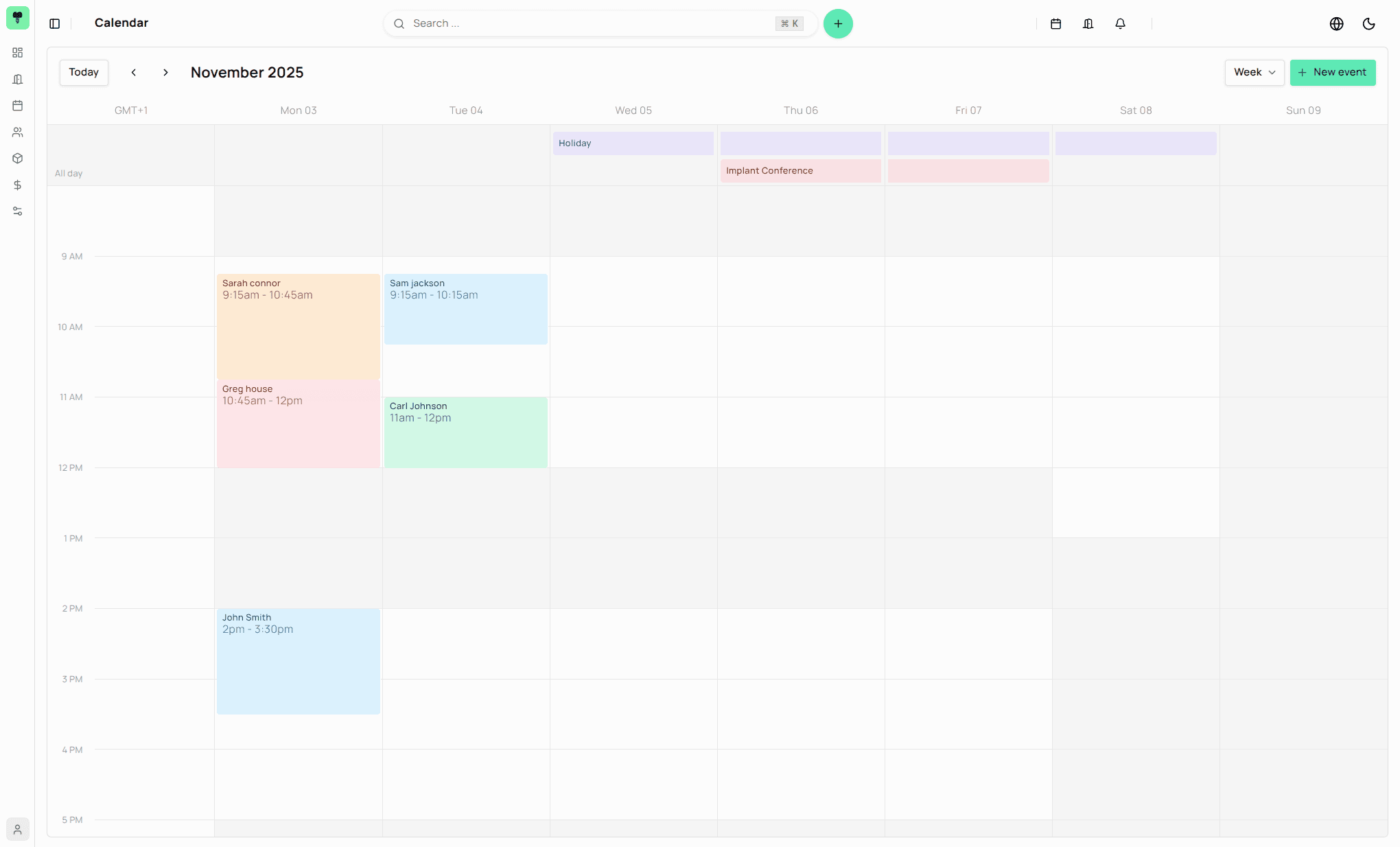Image resolution: width=1400 pixels, height=847 pixels.
Task: Open the Rooms section in the sidebar
Action: (x=18, y=79)
